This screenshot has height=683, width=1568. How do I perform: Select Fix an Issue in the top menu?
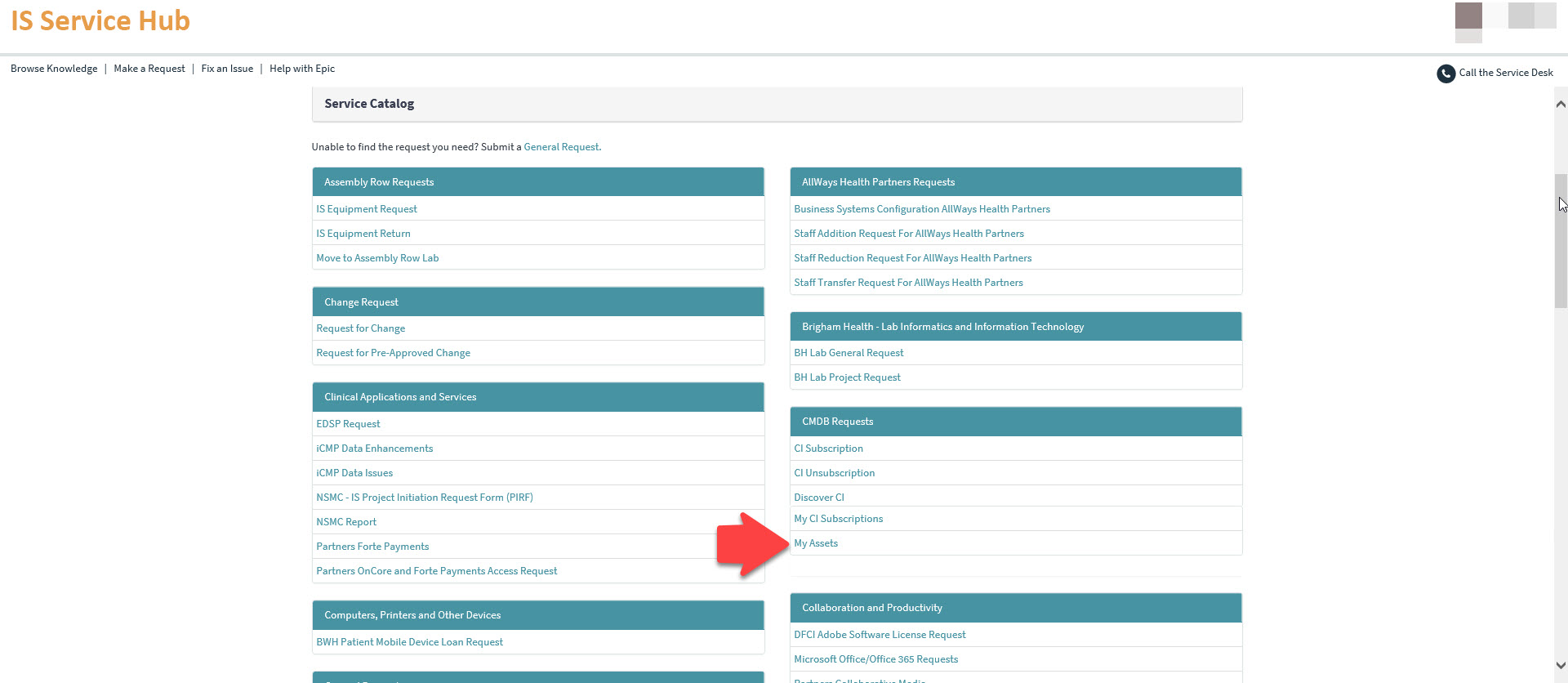(227, 69)
